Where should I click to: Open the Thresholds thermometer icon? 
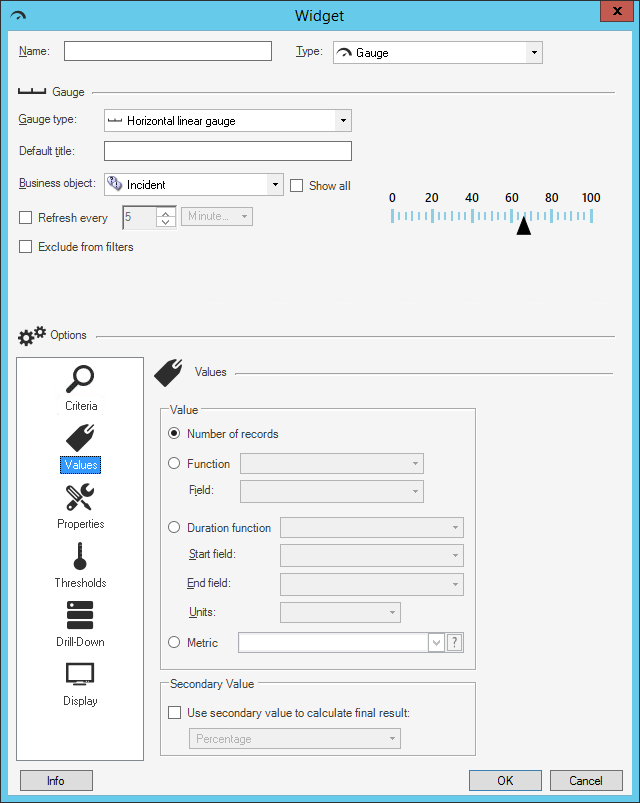pos(80,556)
